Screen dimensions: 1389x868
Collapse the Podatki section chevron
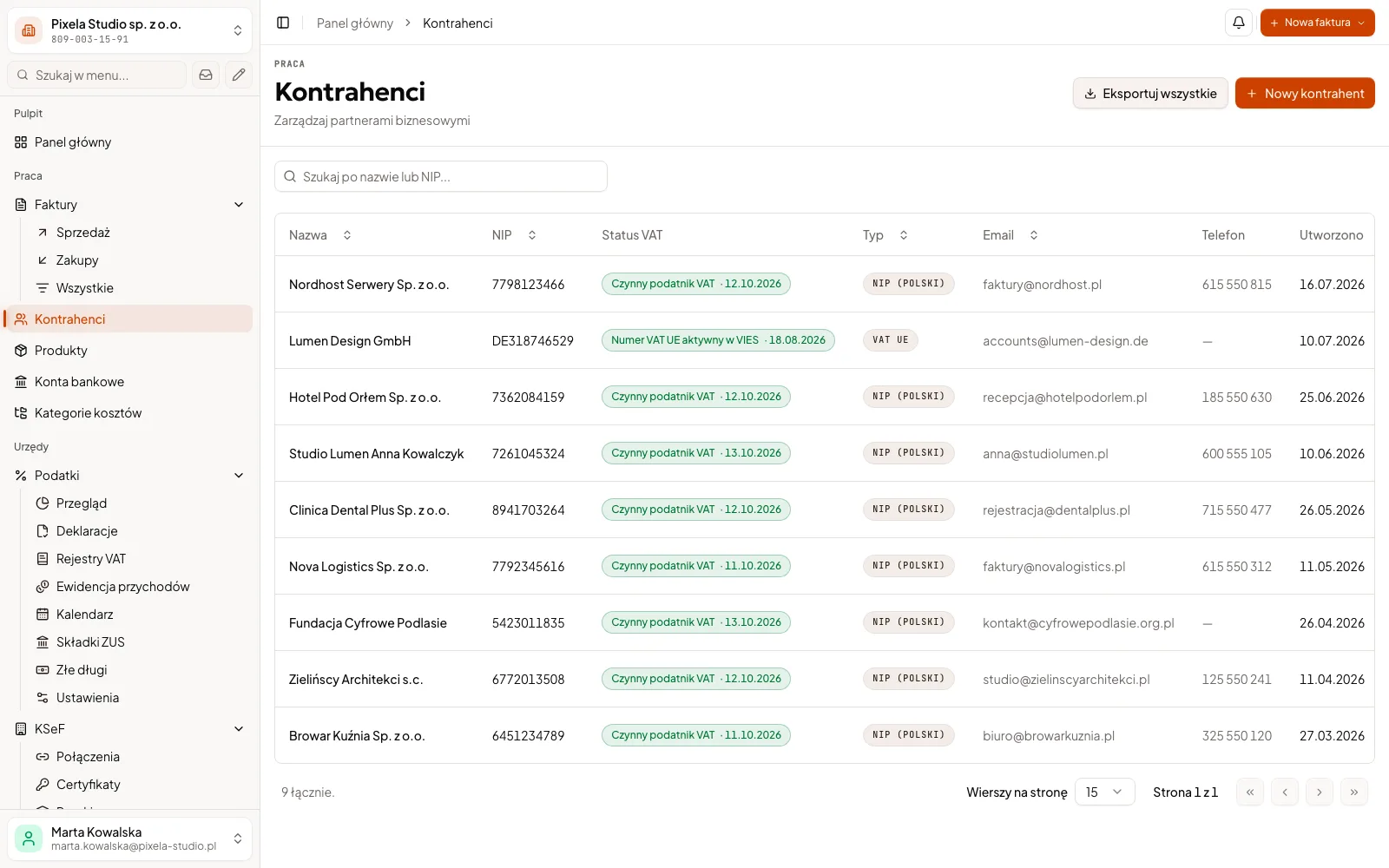(239, 476)
